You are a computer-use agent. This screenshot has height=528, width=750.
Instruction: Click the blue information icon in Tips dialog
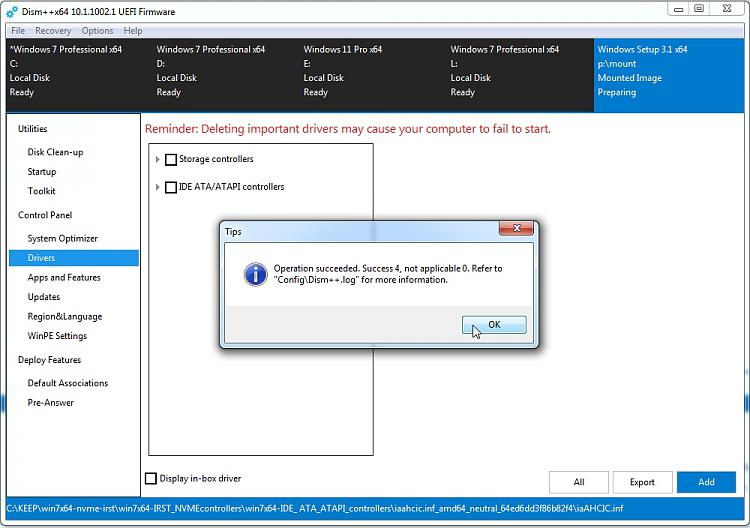coord(256,275)
